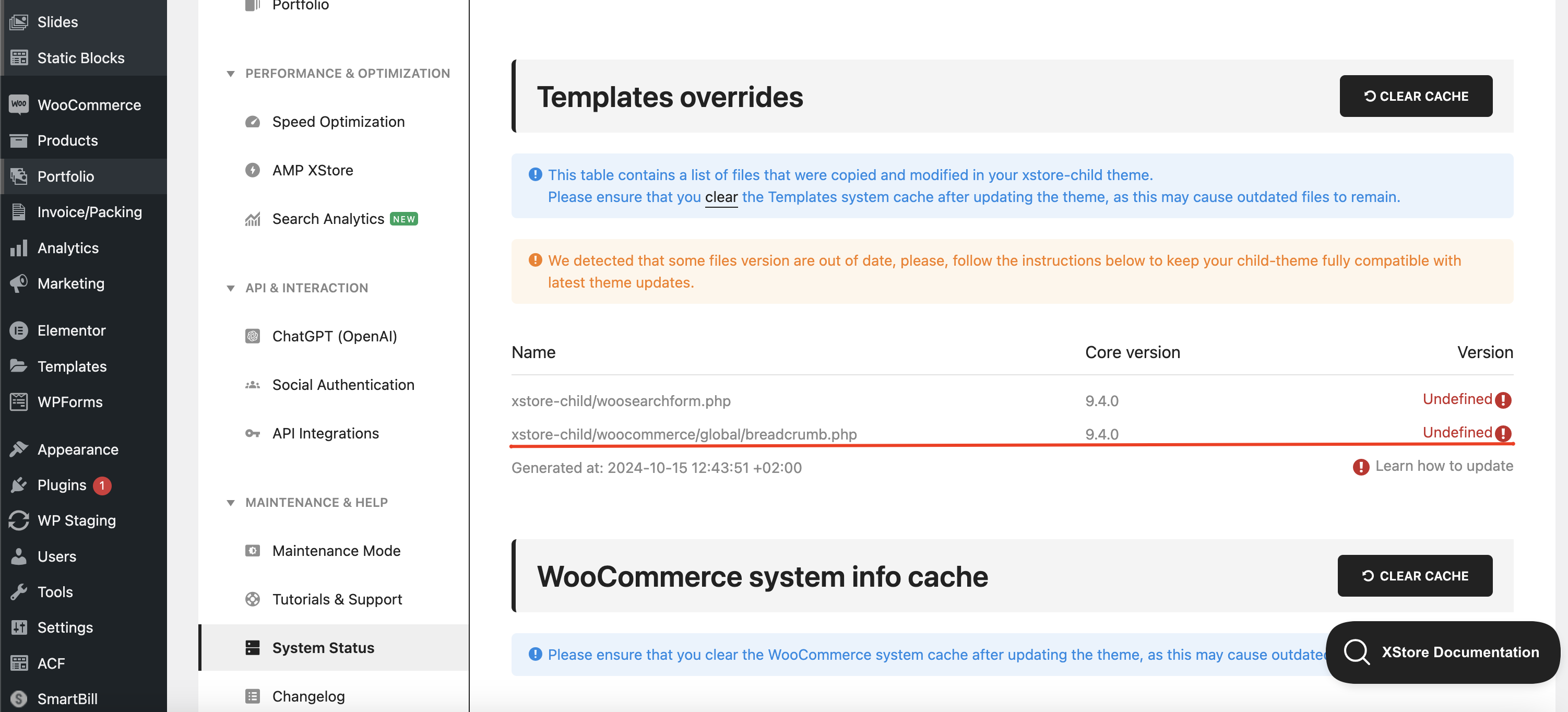The height and width of the screenshot is (712, 1568).
Task: Click the Elementor circle icon
Action: [19, 330]
